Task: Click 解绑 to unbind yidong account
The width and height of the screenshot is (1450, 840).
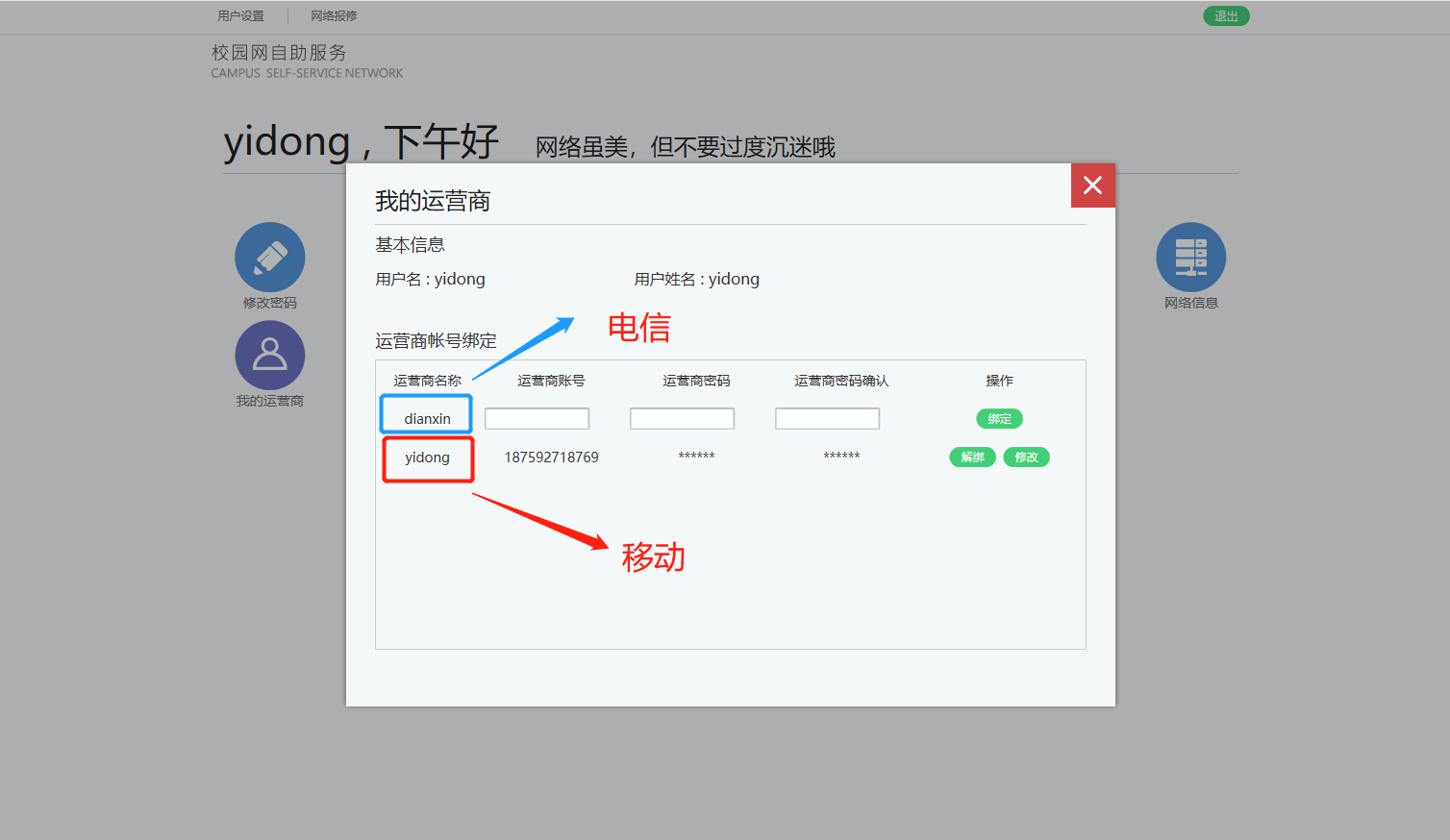Action: pyautogui.click(x=972, y=457)
